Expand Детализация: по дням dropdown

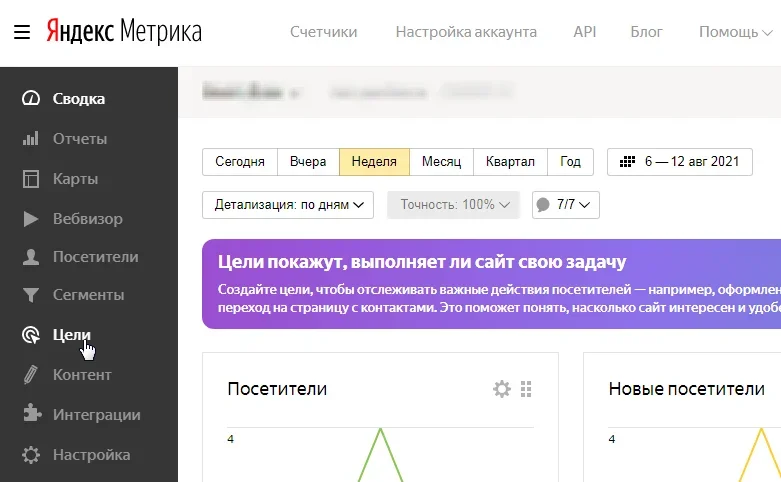[288, 205]
